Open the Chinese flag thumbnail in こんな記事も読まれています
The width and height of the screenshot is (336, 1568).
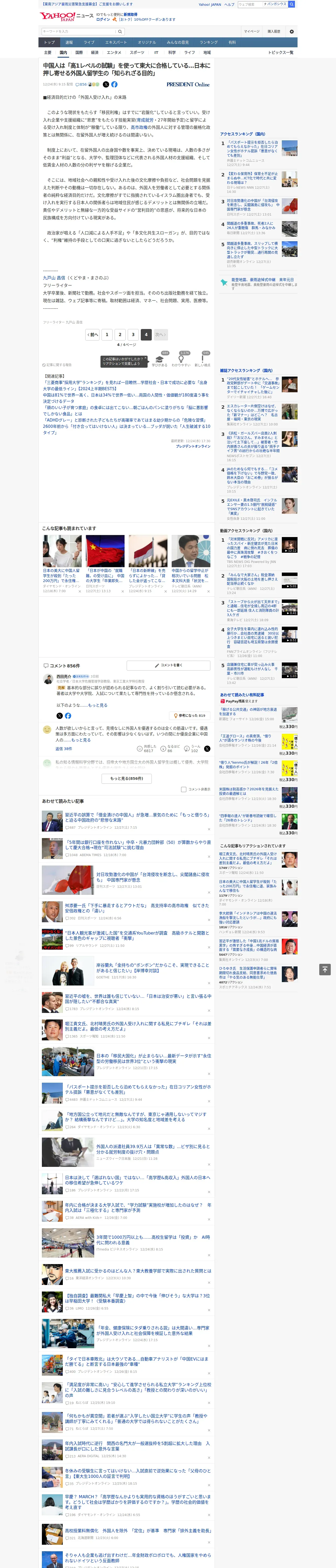105,551
